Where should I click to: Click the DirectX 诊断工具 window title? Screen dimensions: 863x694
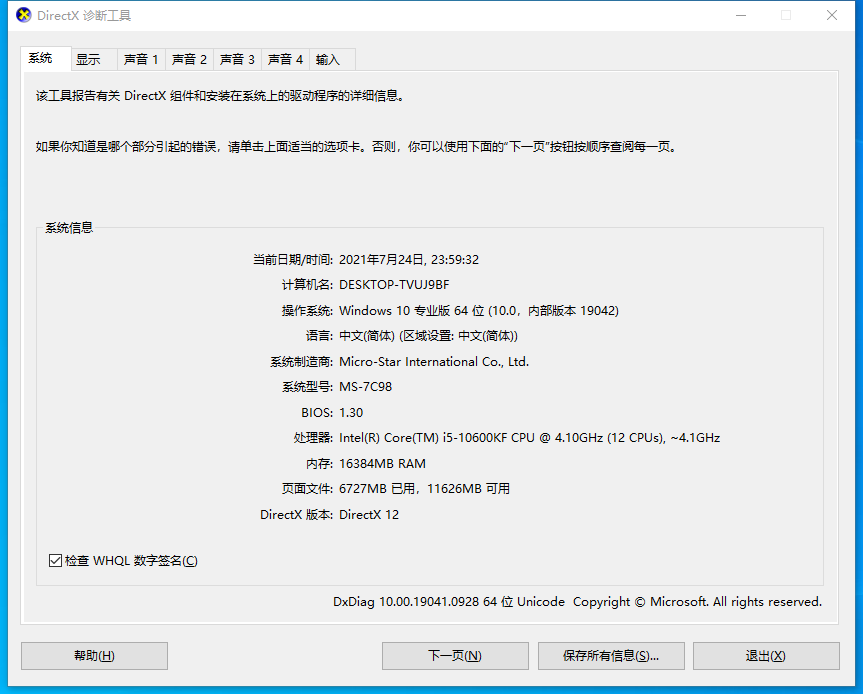[x=84, y=15]
